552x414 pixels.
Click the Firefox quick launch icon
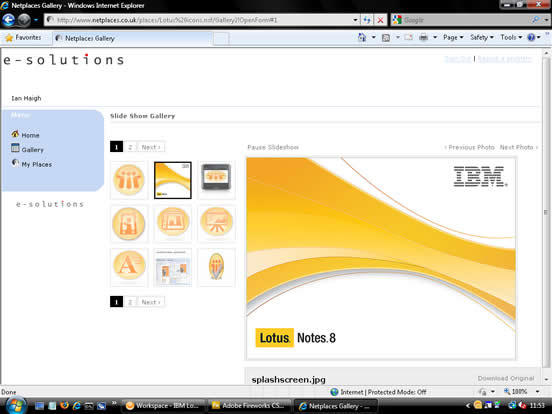click(x=64, y=406)
